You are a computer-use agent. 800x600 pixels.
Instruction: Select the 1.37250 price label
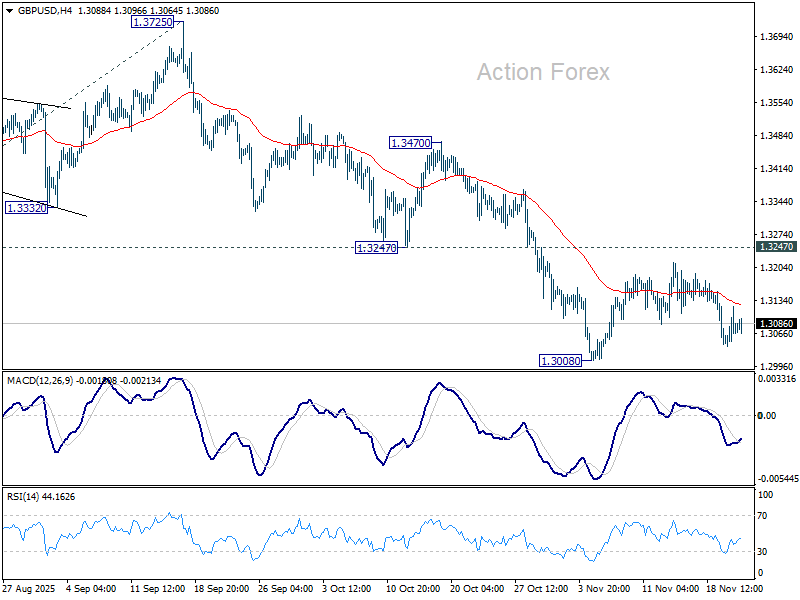click(x=153, y=22)
